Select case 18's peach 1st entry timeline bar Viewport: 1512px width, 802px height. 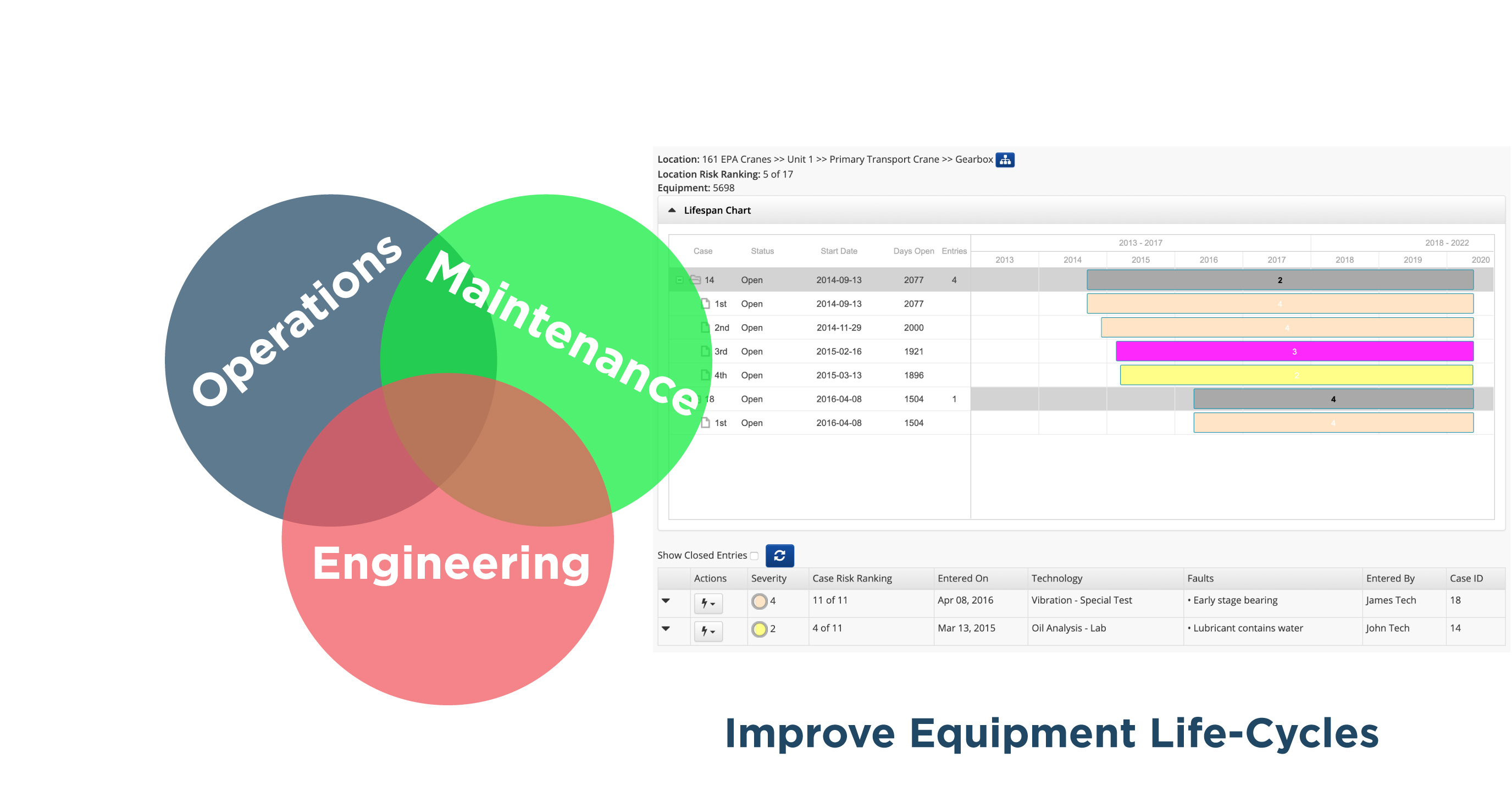(1333, 423)
